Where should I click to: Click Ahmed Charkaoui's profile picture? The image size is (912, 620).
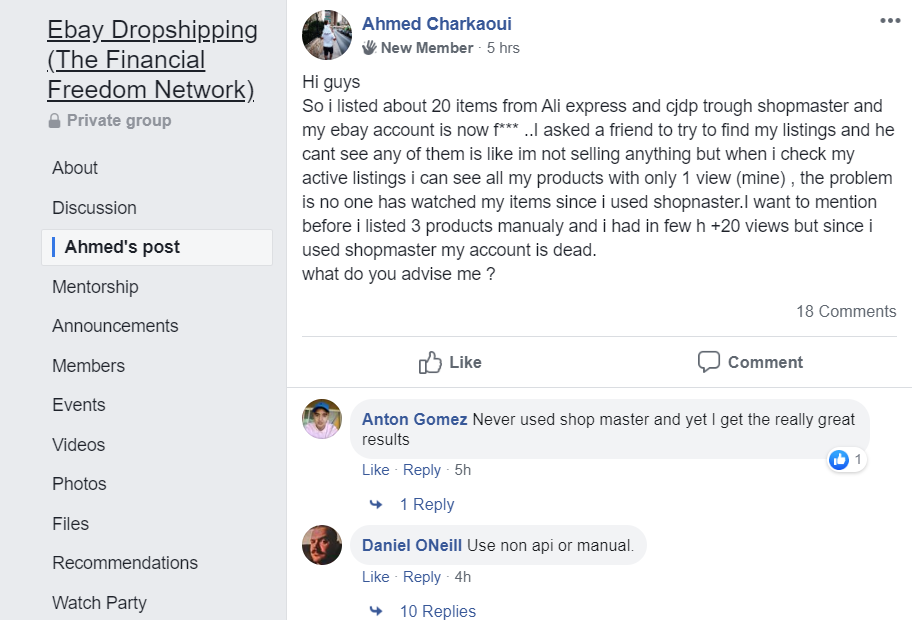327,35
